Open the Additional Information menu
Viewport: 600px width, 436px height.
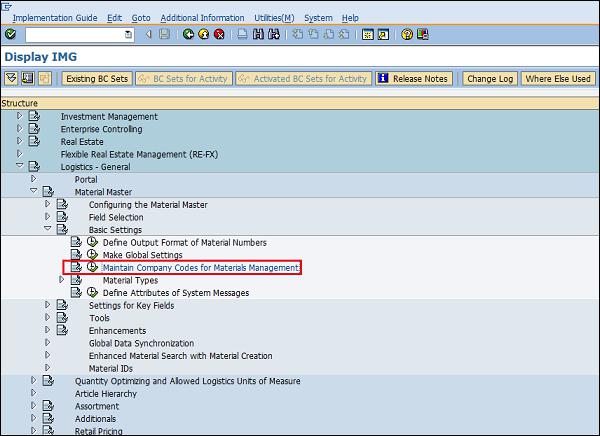pyautogui.click(x=202, y=18)
